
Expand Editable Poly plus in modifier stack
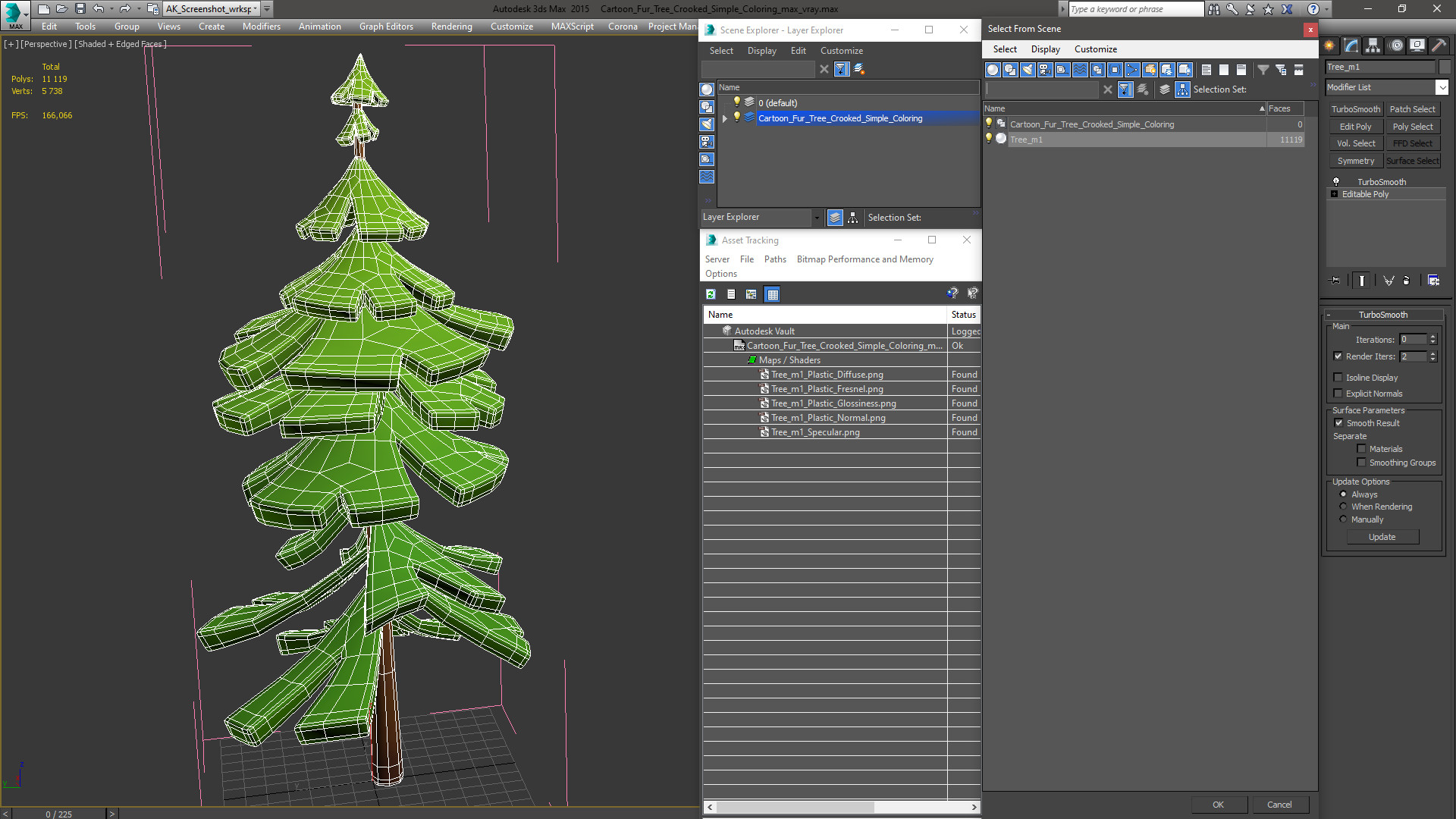point(1335,194)
